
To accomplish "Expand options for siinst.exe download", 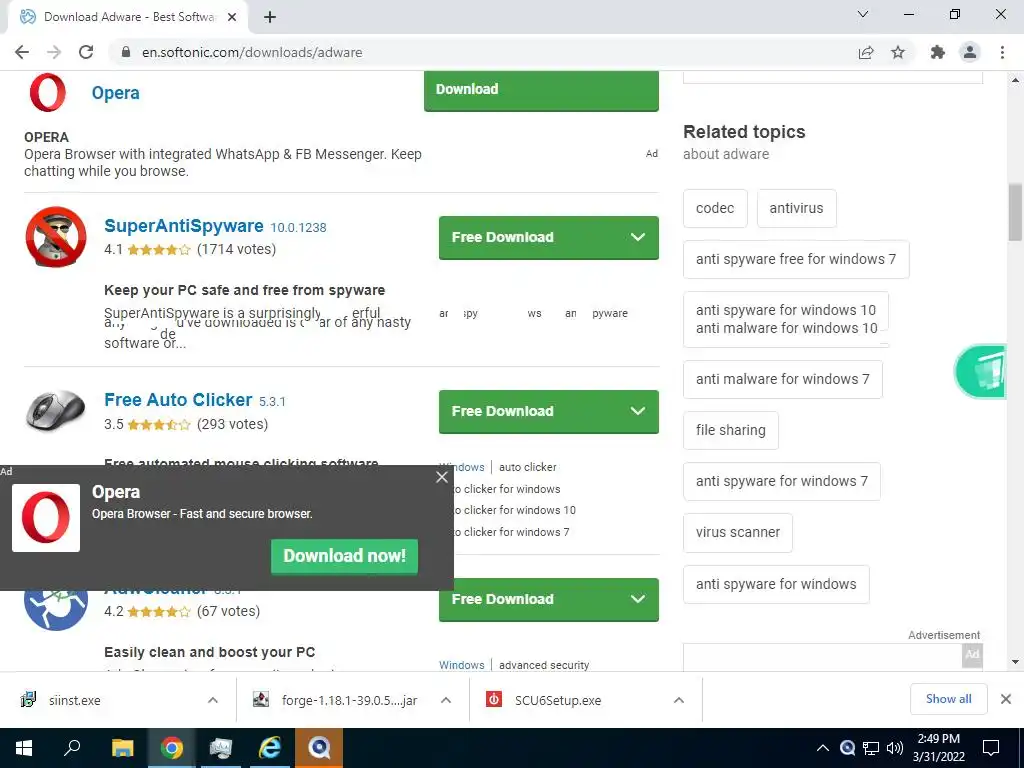I will click(x=213, y=700).
